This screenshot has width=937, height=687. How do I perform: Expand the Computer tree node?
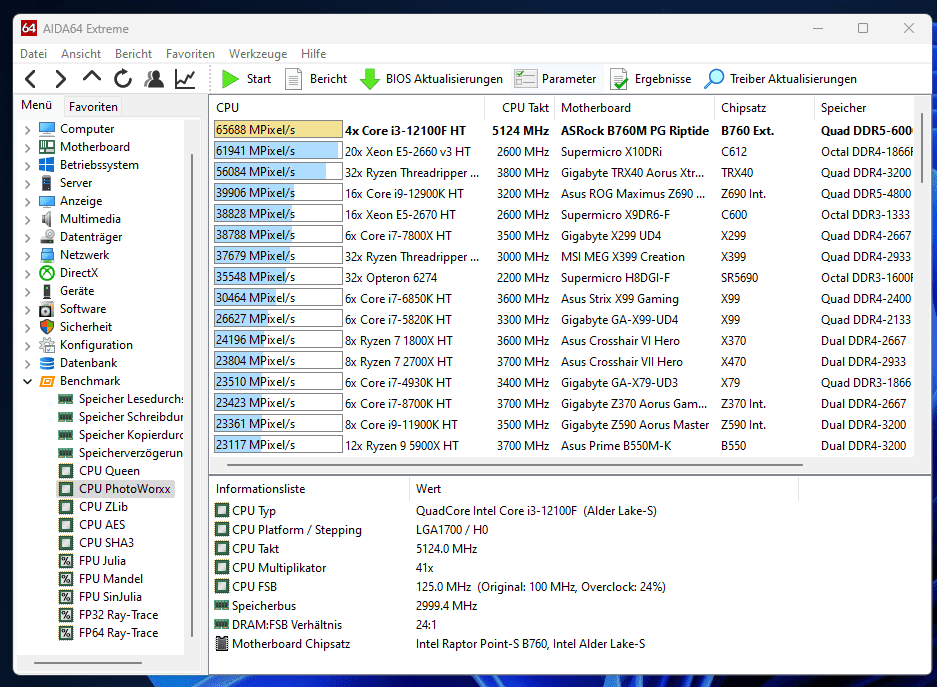pos(27,129)
